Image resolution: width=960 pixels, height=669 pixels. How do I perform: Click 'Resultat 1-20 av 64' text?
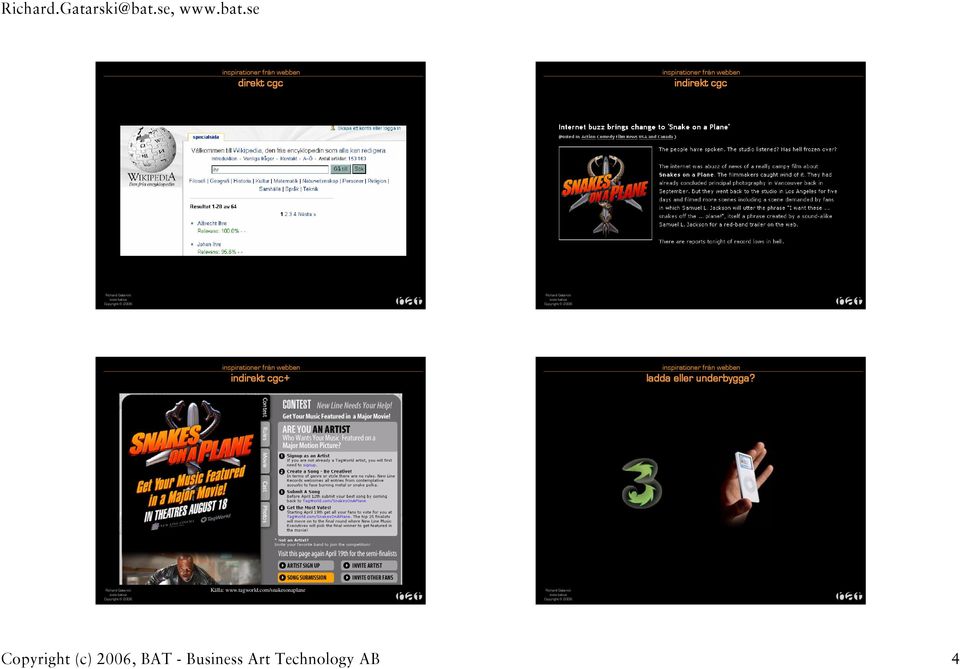(x=213, y=206)
